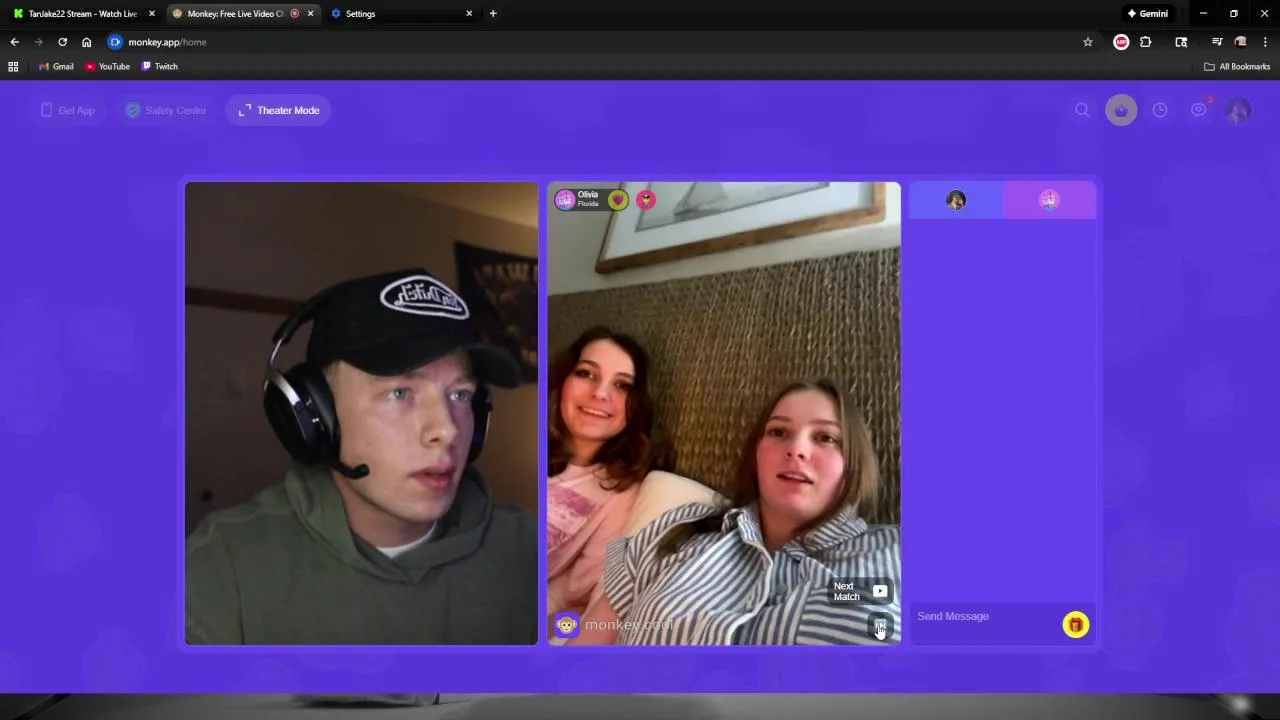Screen dimensions: 1280x720
Task: Select the second chat tab with pink avatar
Action: tap(1048, 200)
